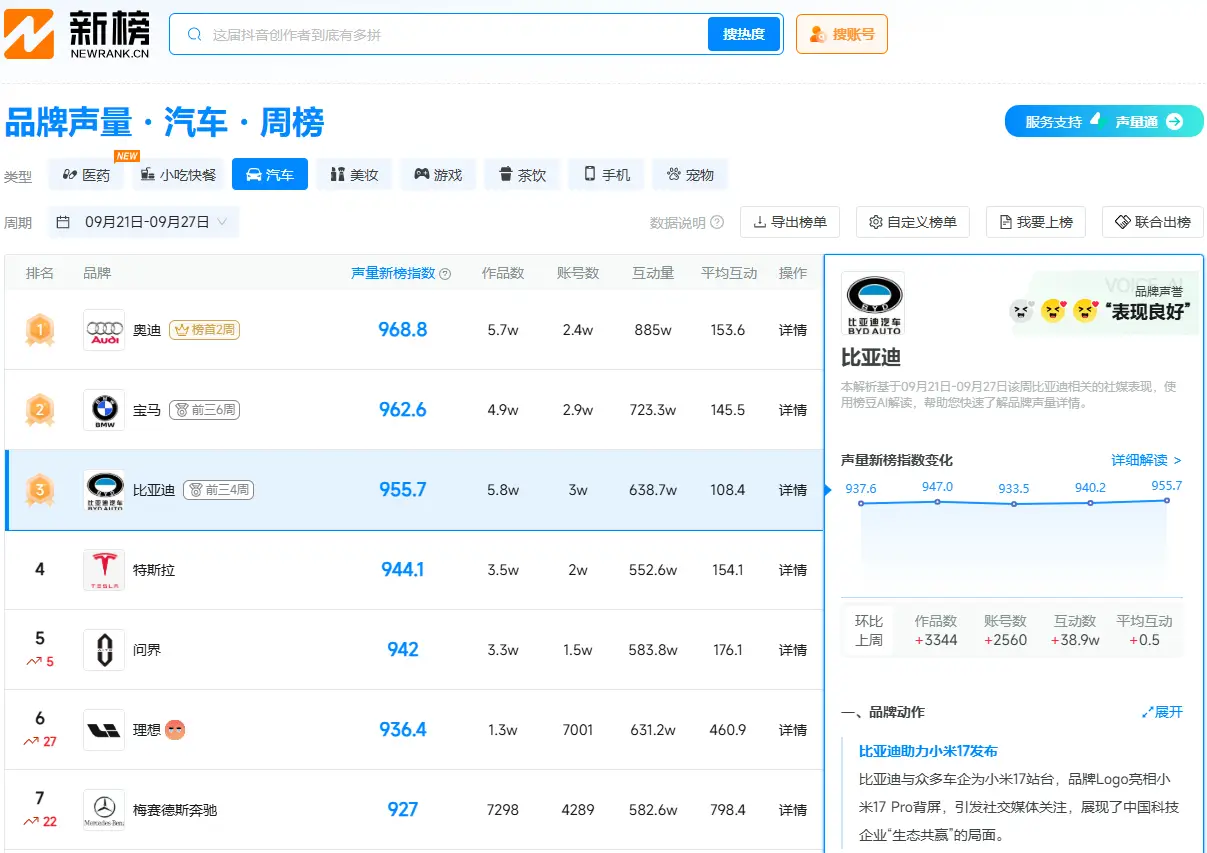This screenshot has width=1207, height=853.
Task: Click the Audi brand logo
Action: [104, 330]
